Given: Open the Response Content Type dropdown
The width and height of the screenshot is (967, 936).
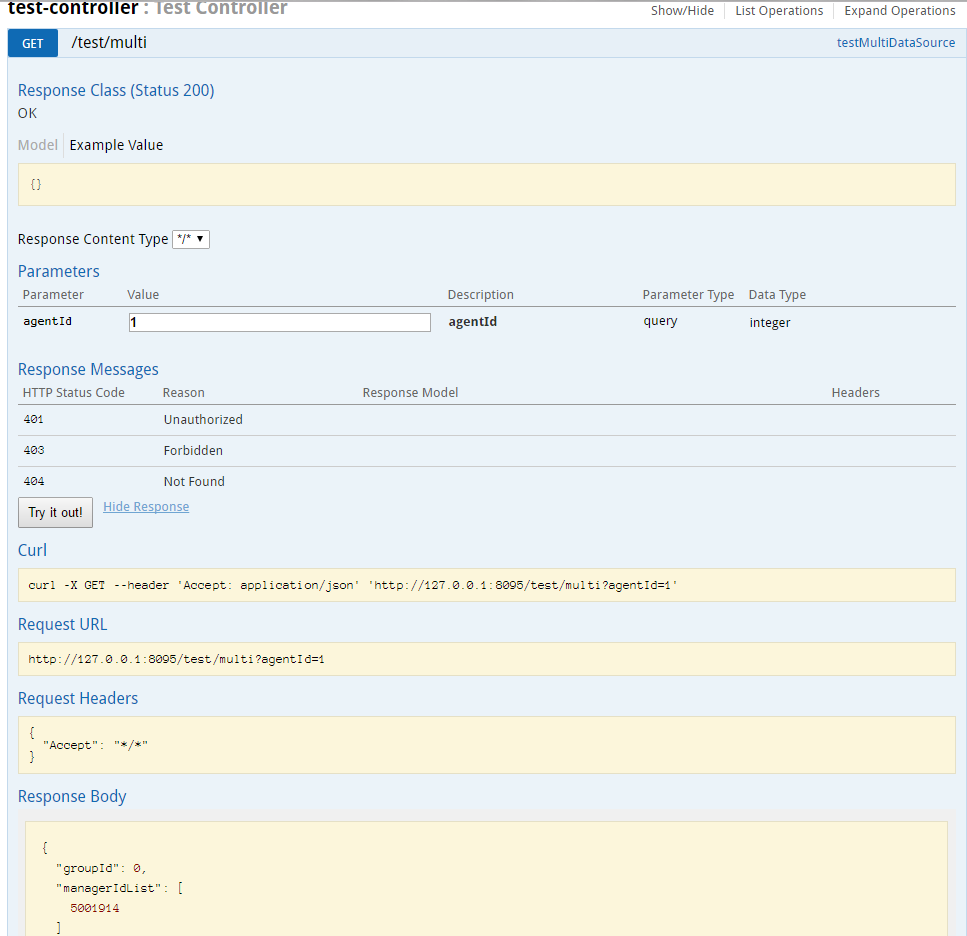Looking at the screenshot, I should 191,239.
